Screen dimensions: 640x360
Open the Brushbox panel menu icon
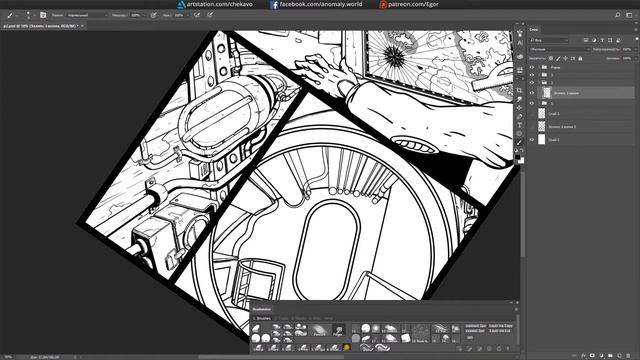516,309
